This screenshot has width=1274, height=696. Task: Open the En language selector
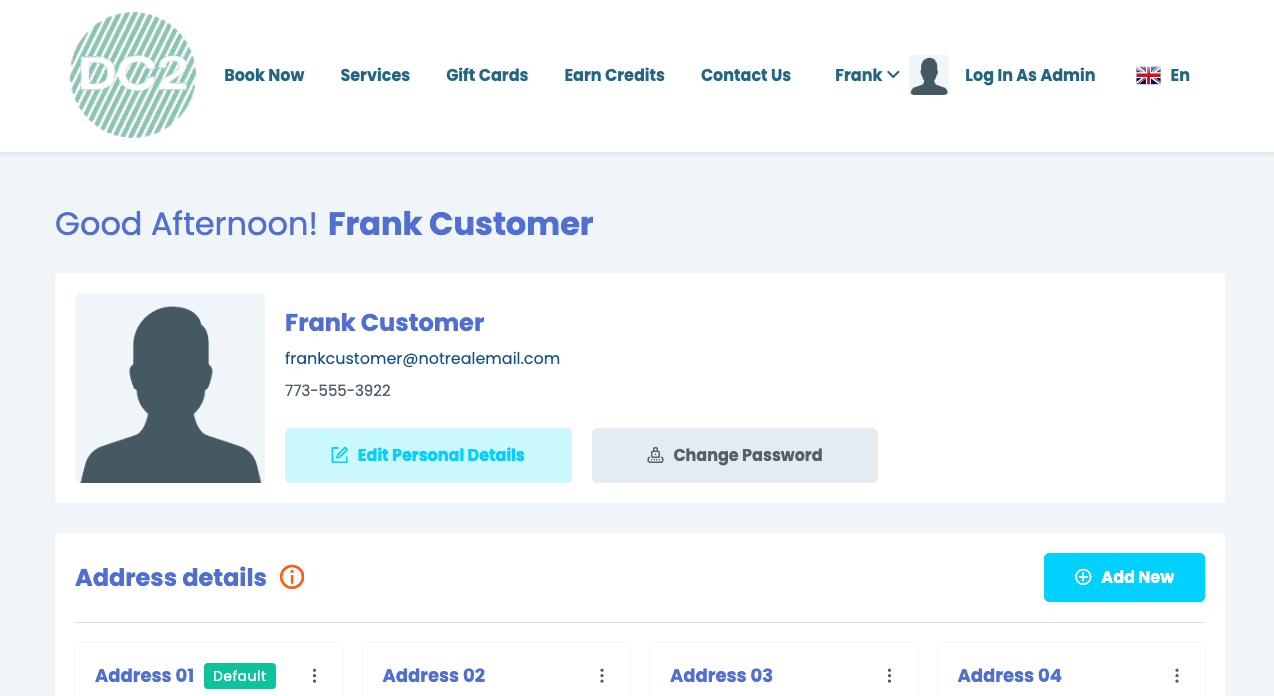[x=1180, y=75]
